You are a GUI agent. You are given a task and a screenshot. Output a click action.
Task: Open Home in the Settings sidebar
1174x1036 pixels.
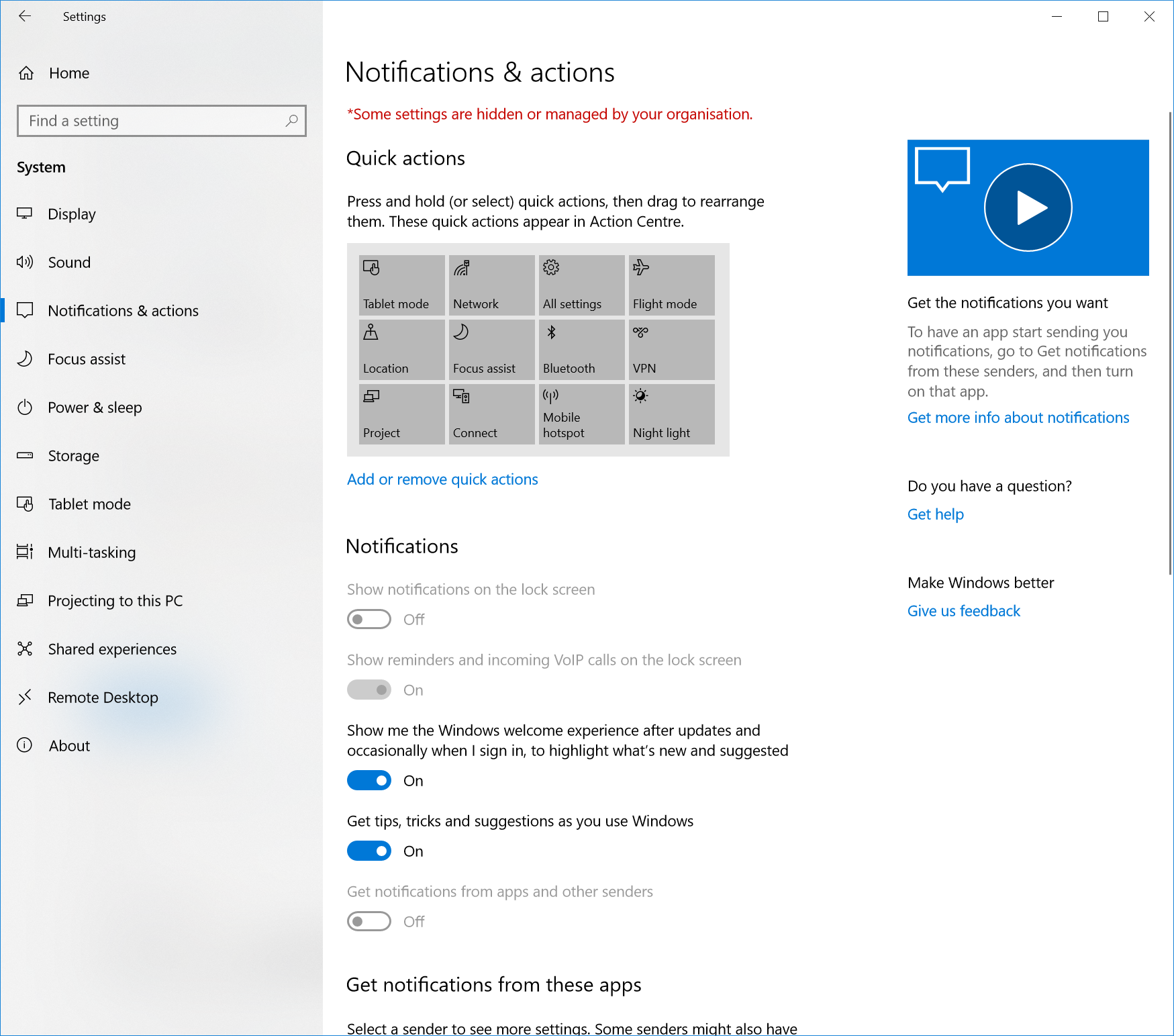click(161, 73)
